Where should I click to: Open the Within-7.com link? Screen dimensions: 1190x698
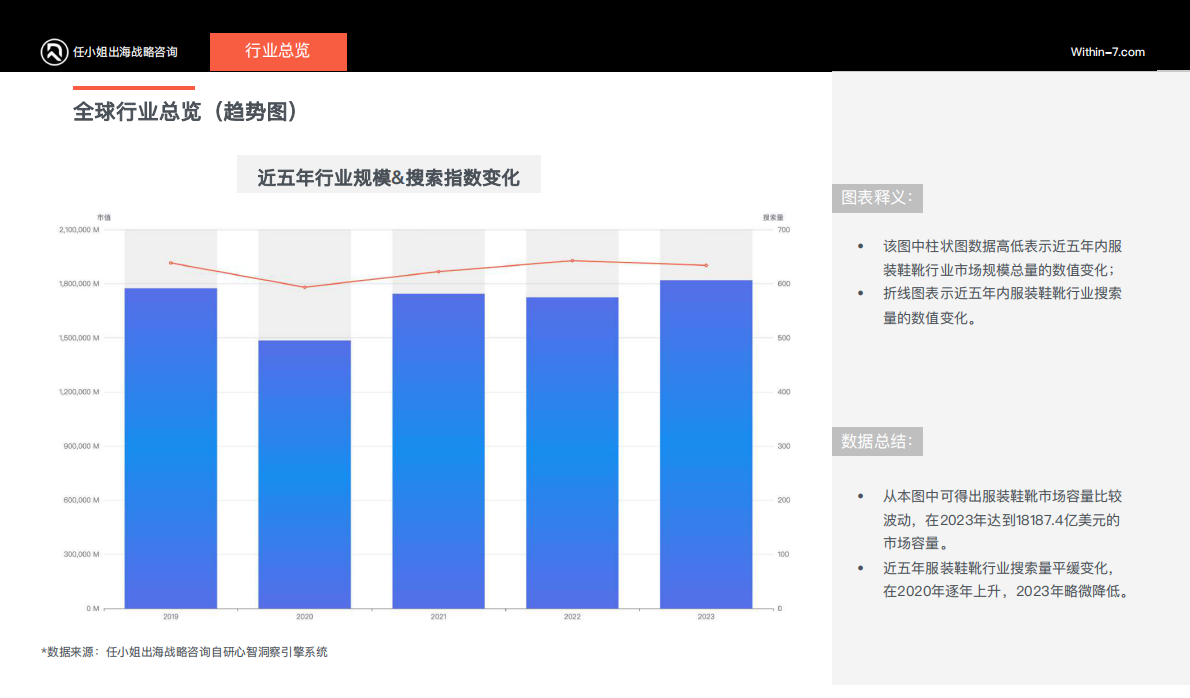click(x=1107, y=52)
